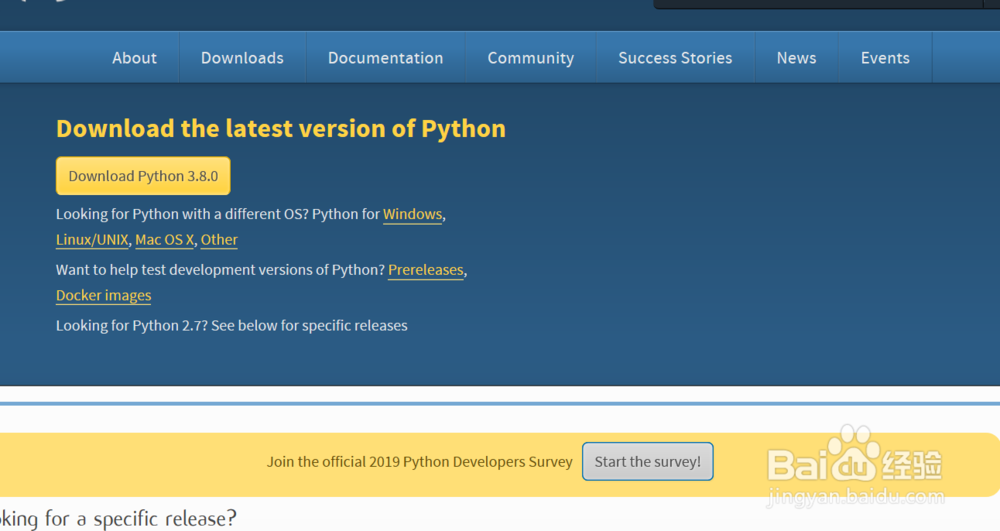Open the Documentation menu
1000x531 pixels.
click(385, 58)
